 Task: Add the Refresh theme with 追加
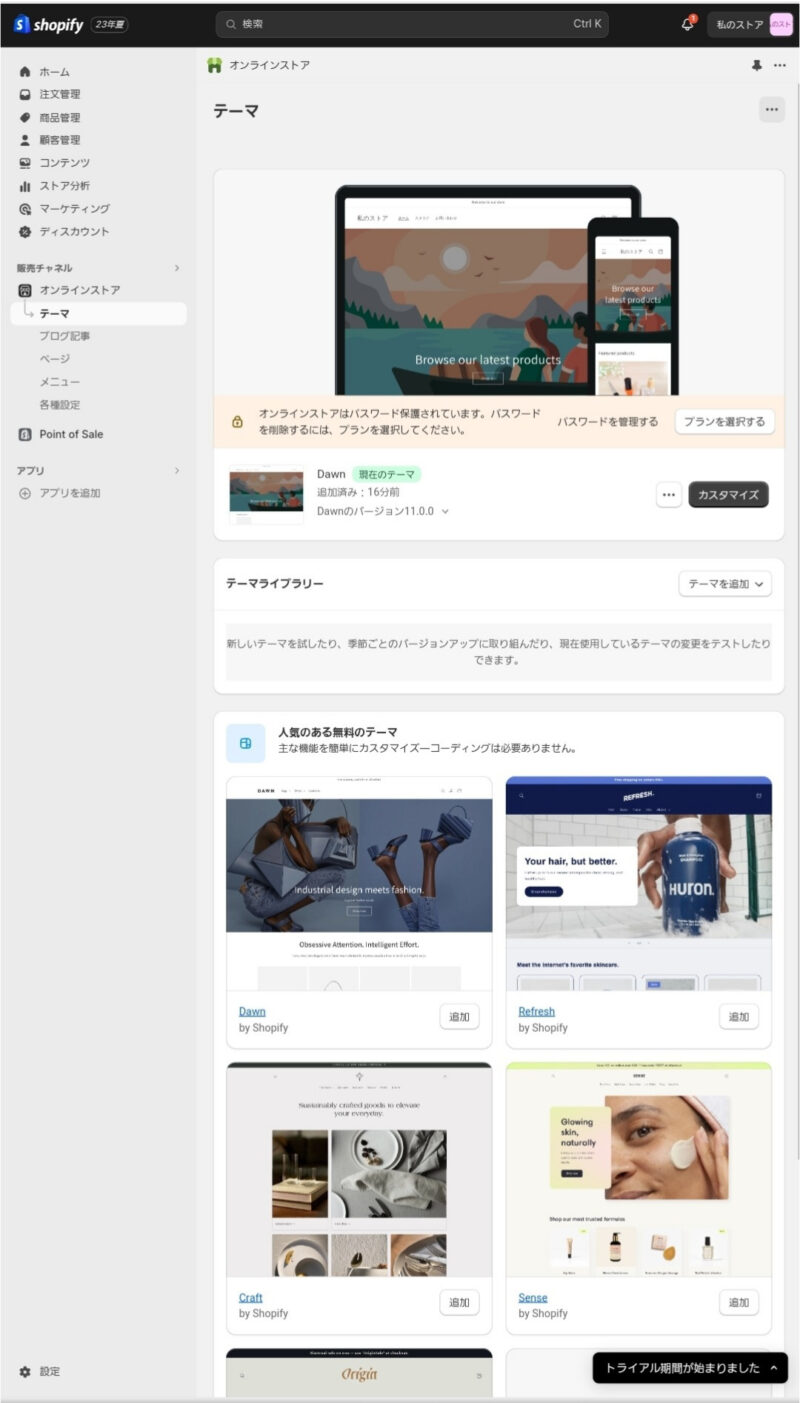(x=739, y=1017)
